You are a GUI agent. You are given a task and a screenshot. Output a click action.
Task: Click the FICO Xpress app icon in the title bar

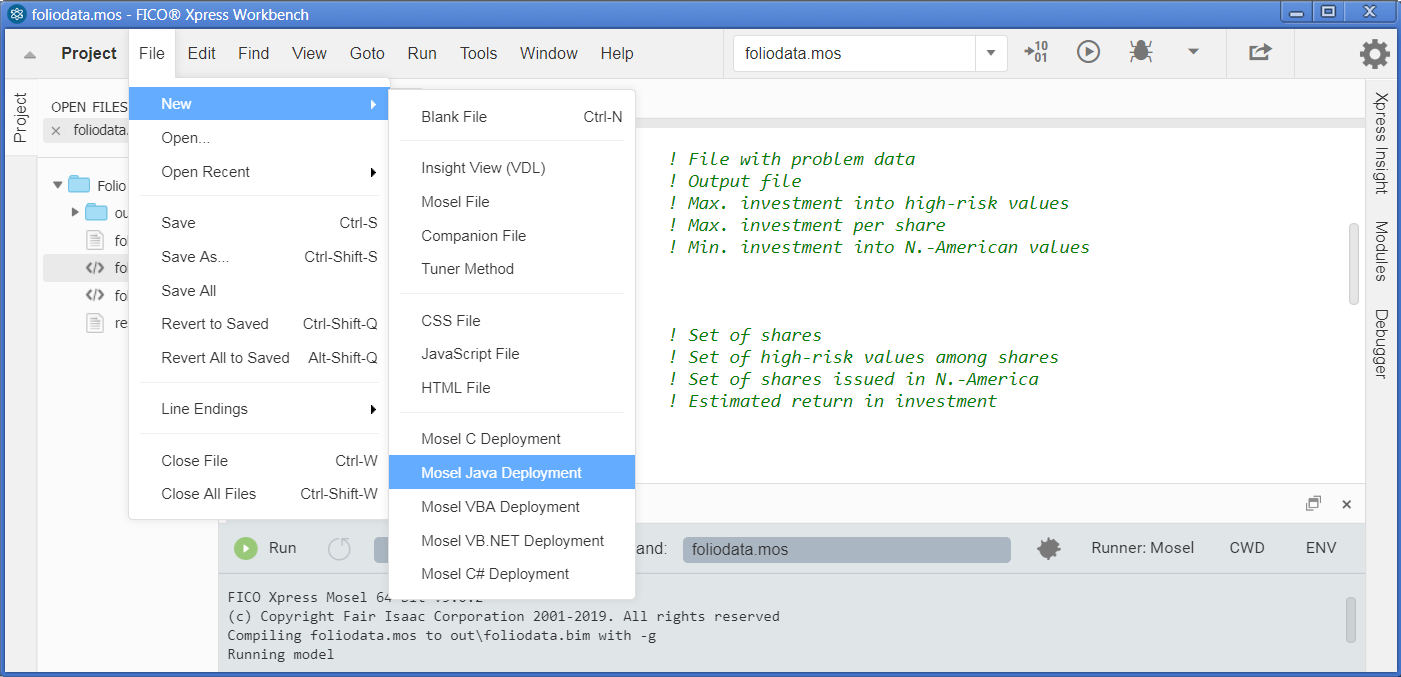click(x=17, y=14)
